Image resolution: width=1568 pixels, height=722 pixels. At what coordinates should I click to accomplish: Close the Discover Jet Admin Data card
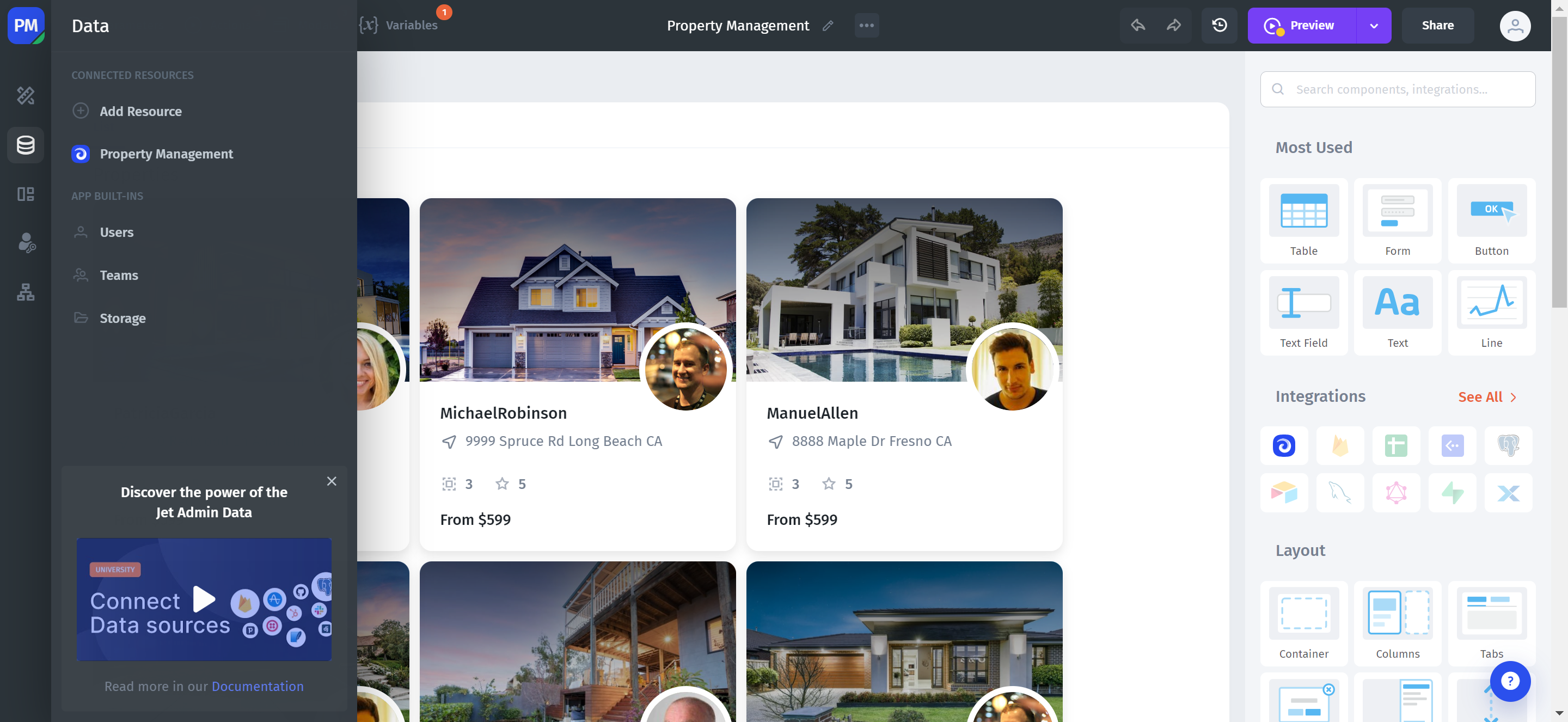(332, 481)
